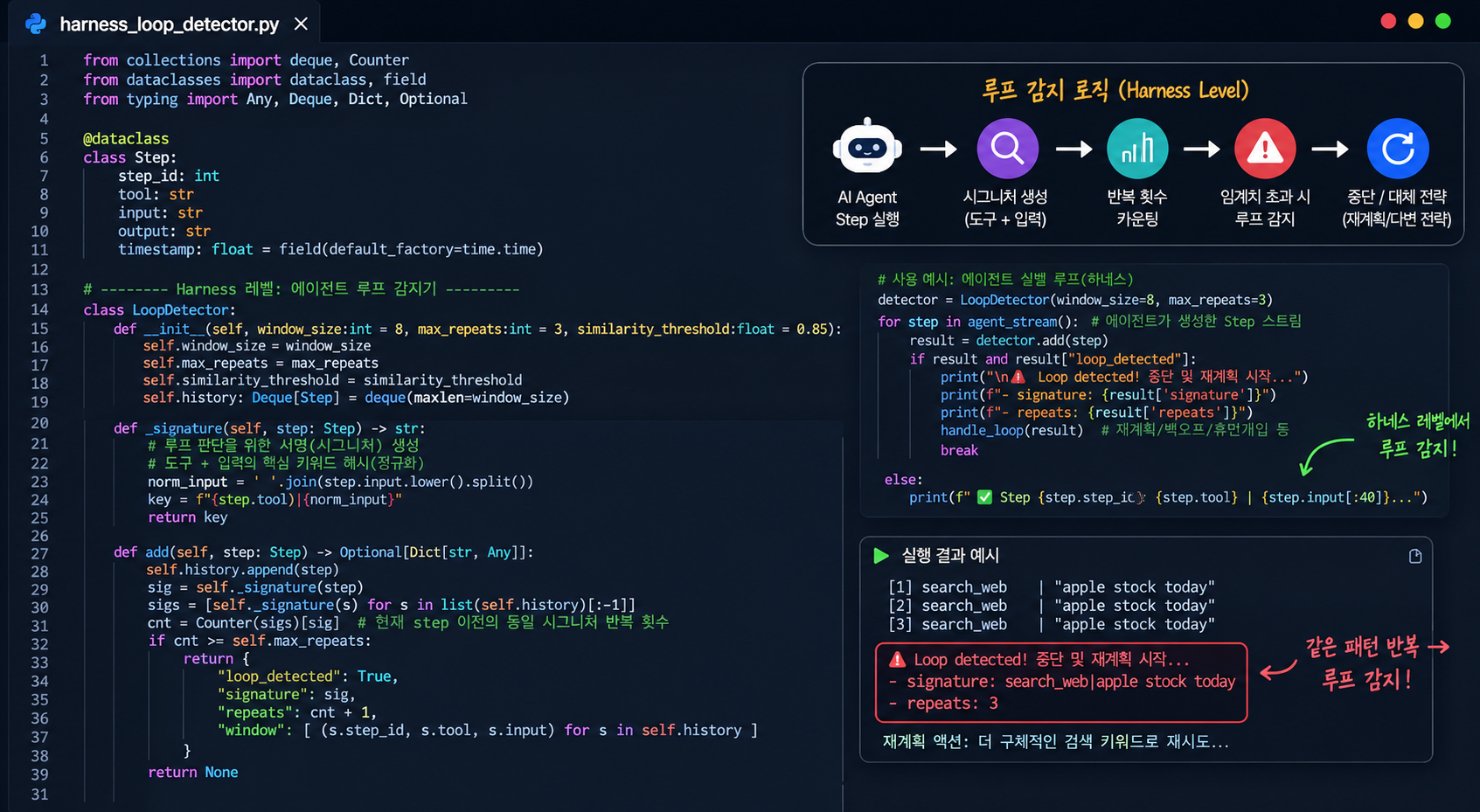The width and height of the screenshot is (1480, 812).
Task: Click 'class Step:' definition
Action: point(129,158)
